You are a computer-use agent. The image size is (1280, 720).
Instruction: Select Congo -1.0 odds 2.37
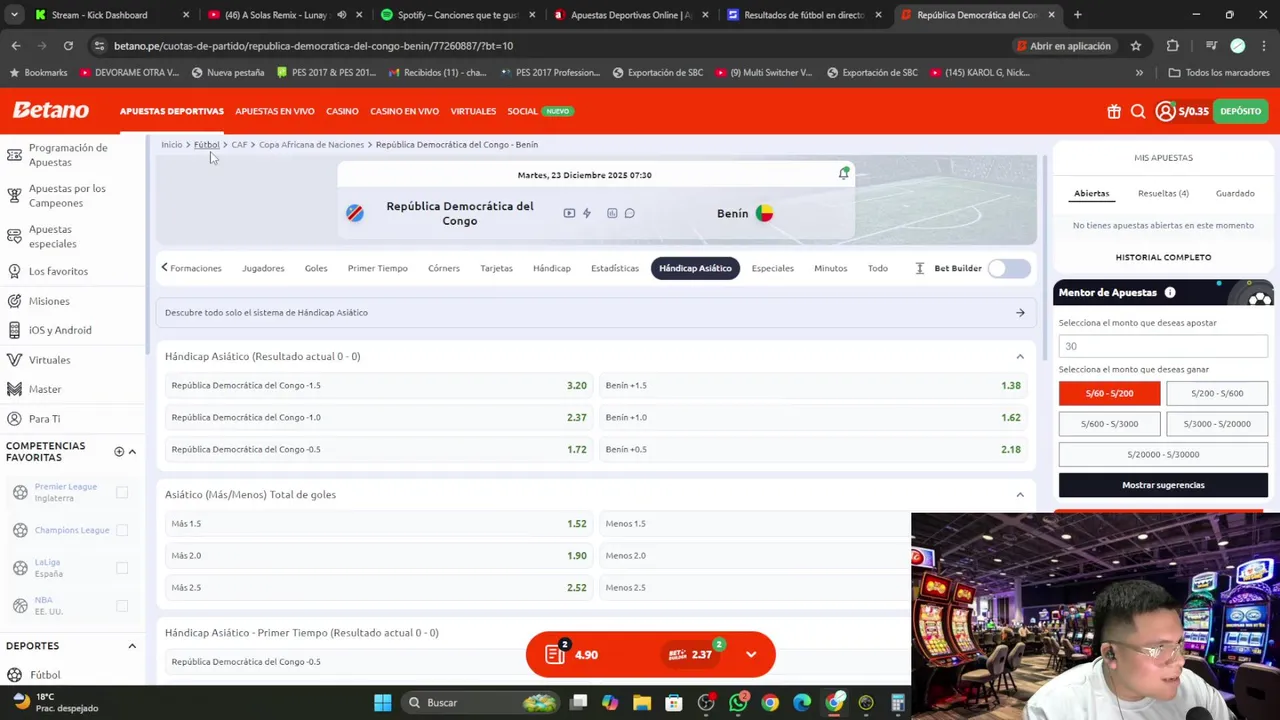pos(379,417)
